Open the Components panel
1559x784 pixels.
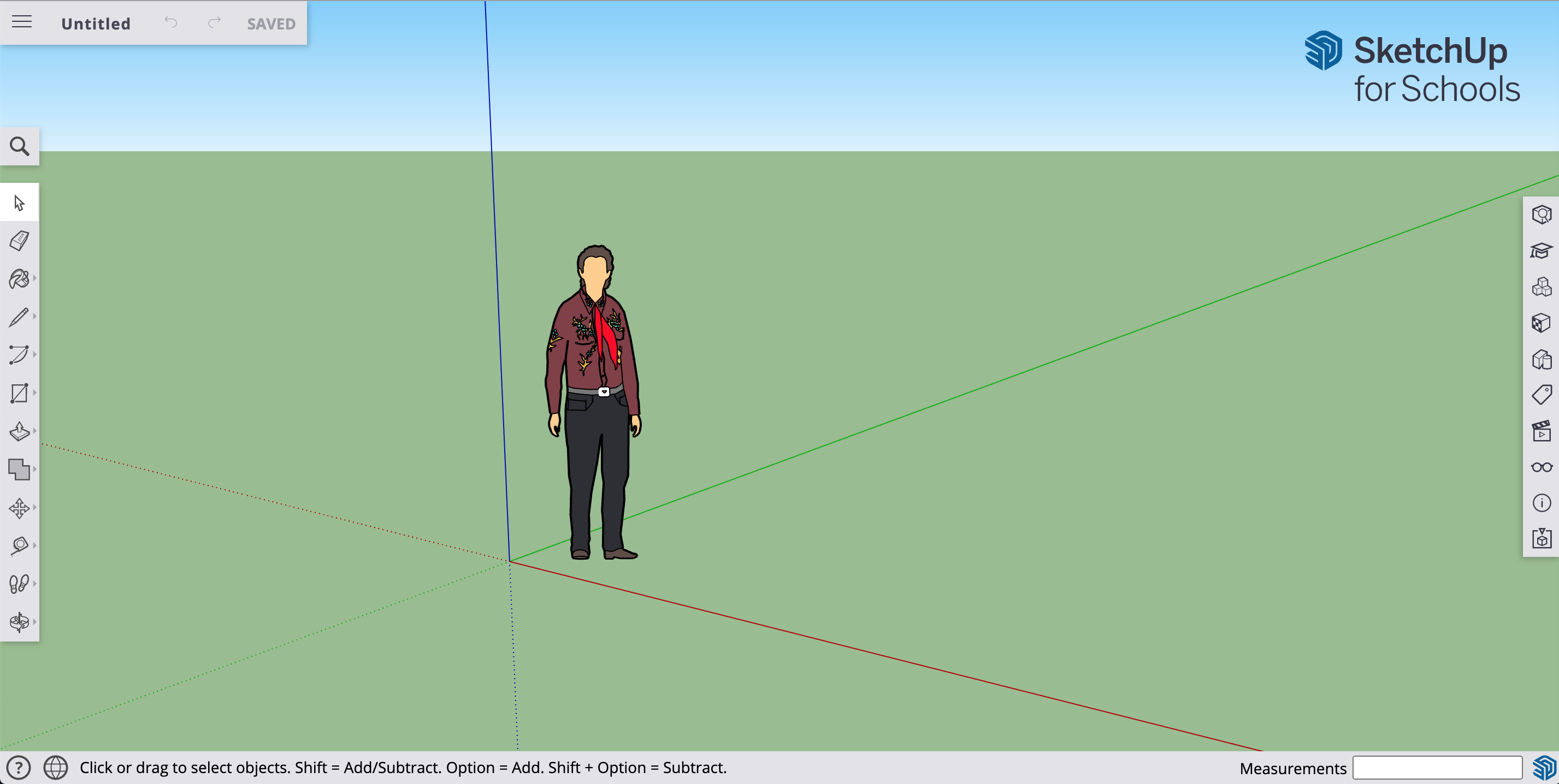(1542, 287)
